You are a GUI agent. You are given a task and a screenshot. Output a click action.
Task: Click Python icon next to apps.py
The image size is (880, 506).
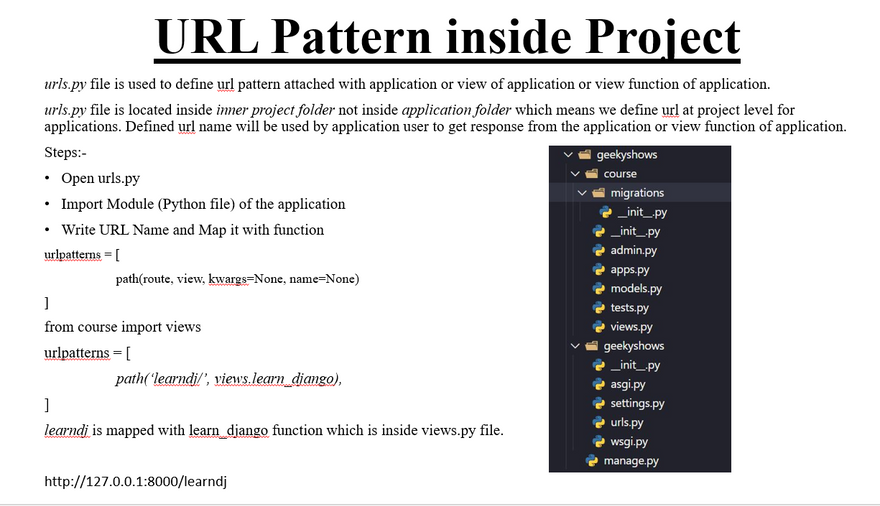coord(599,269)
